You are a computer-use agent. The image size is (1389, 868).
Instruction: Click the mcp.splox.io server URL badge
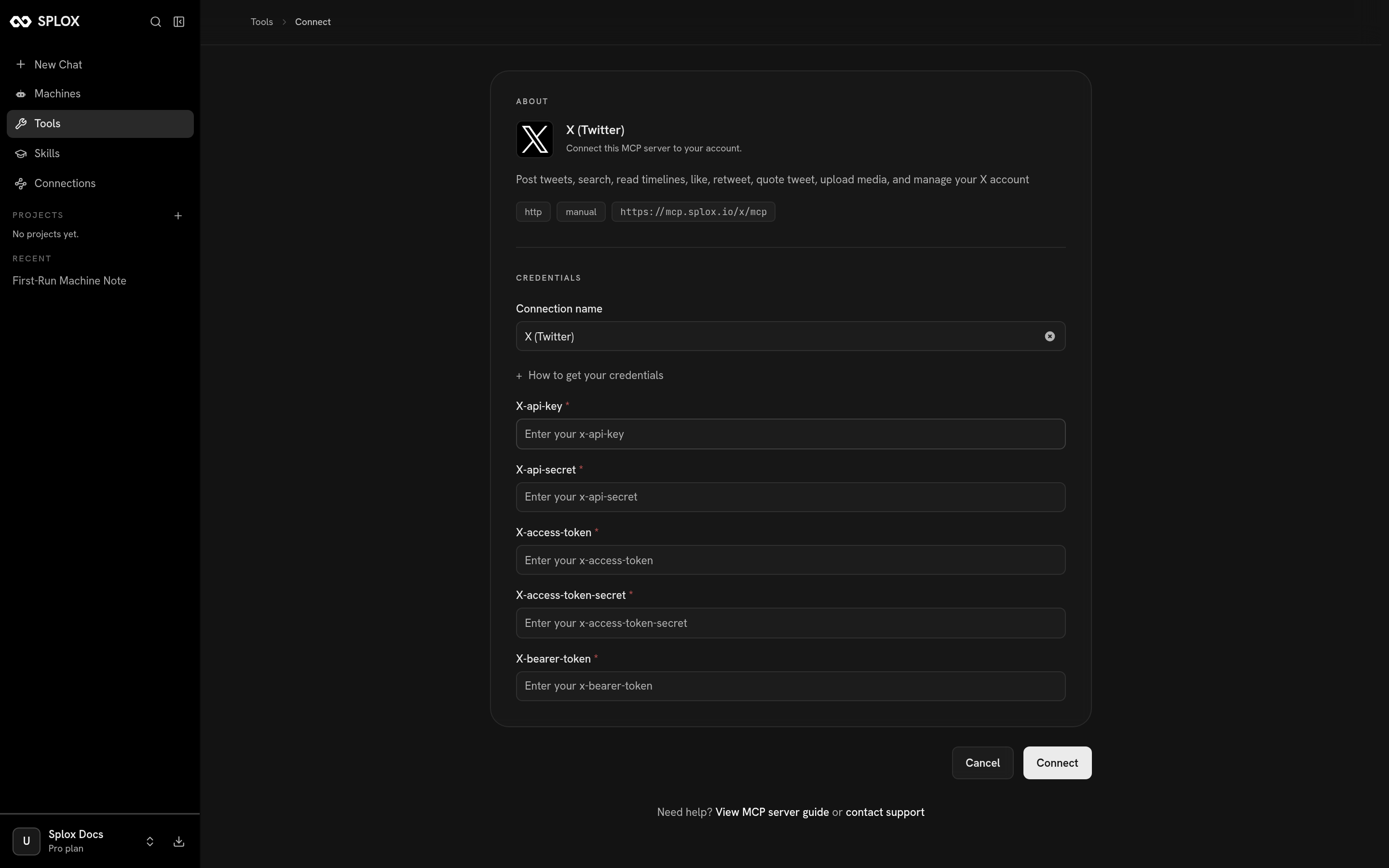tap(694, 212)
